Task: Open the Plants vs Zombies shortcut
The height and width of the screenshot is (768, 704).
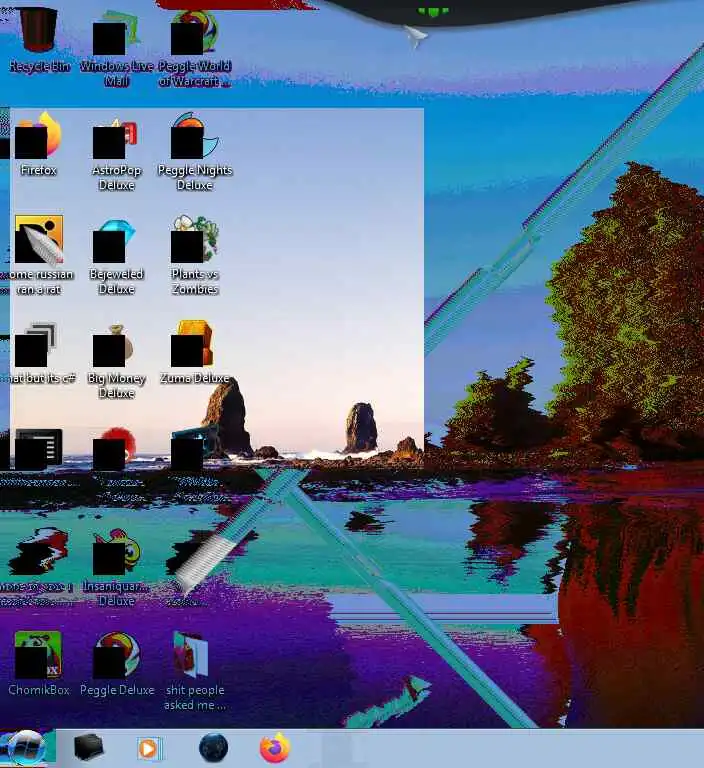Action: [194, 239]
